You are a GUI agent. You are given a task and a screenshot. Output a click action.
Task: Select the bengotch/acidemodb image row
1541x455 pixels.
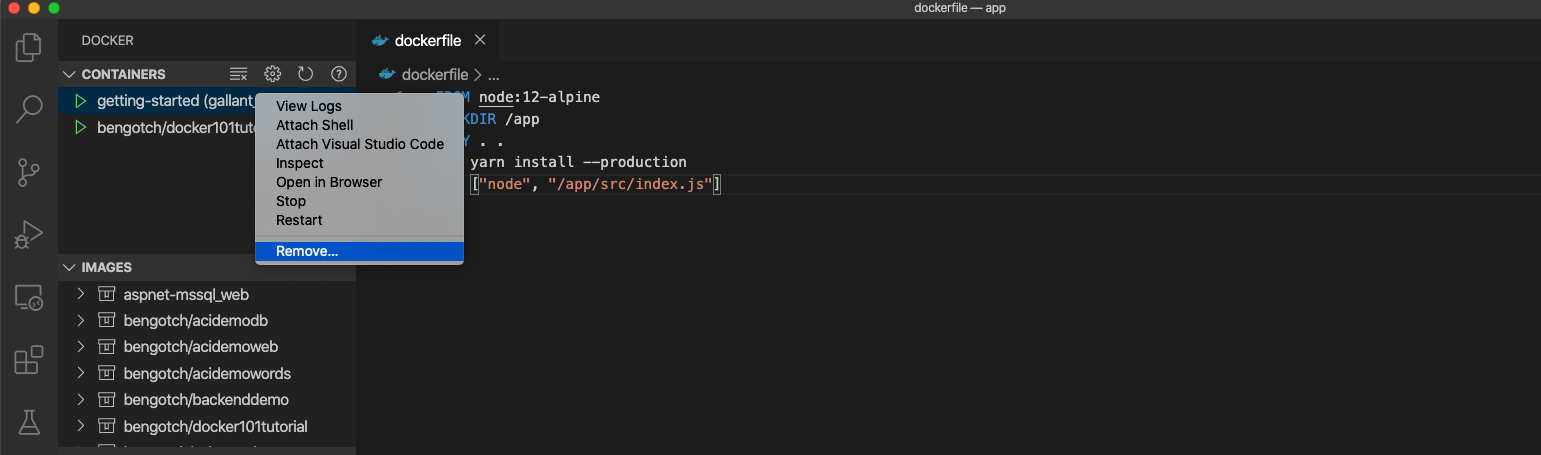coord(207,321)
